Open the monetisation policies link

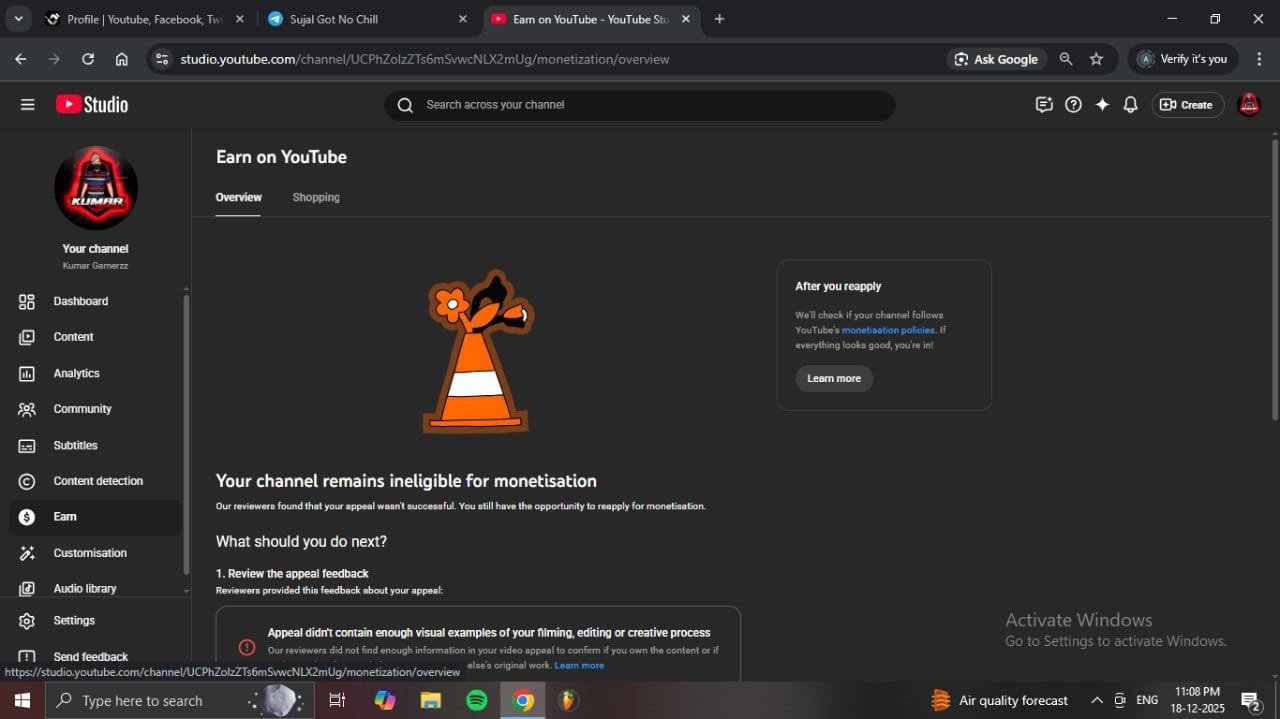(x=888, y=330)
